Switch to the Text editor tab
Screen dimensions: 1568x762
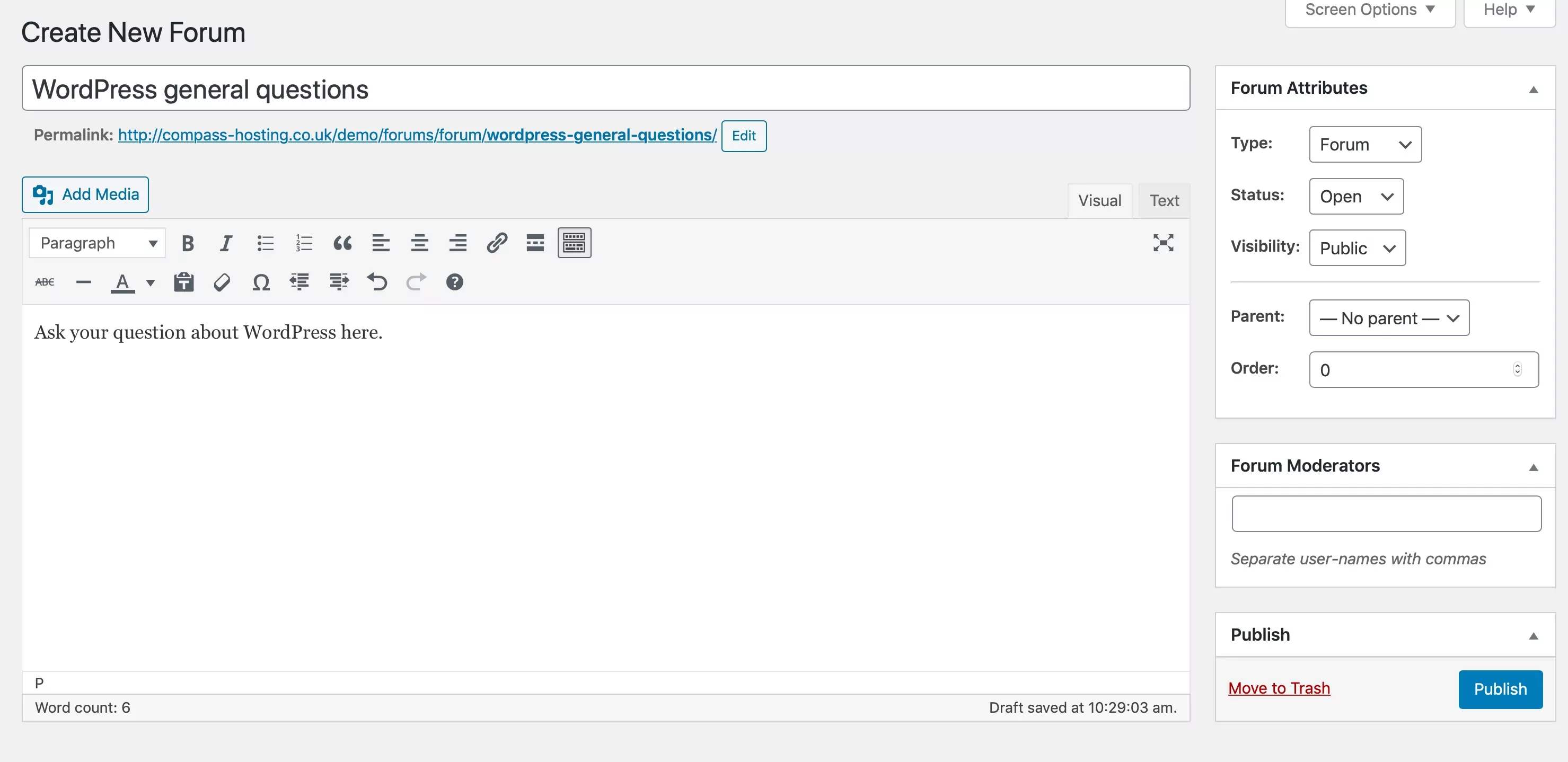coord(1164,201)
